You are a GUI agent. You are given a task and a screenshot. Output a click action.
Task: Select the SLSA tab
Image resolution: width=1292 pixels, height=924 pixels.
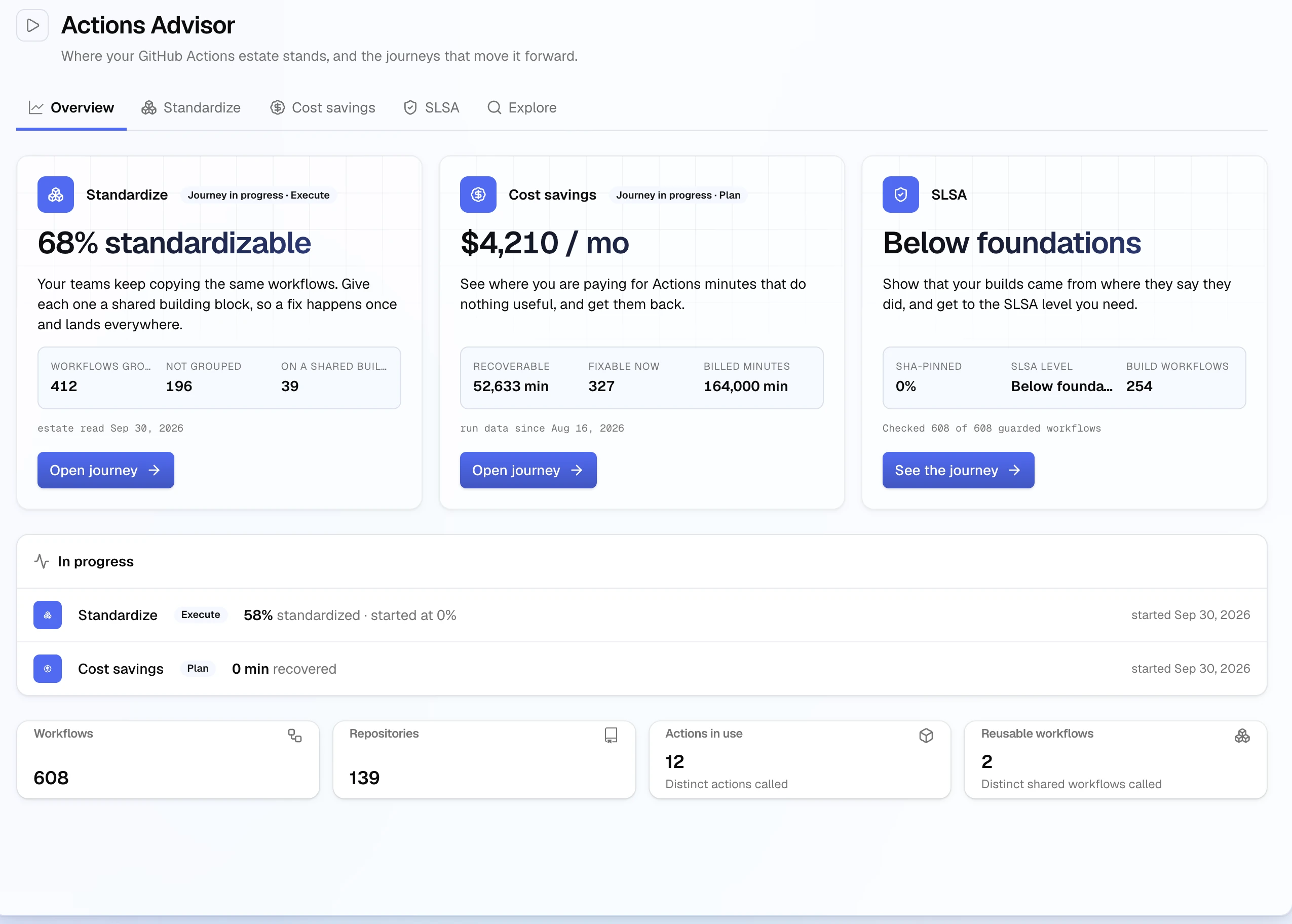pyautogui.click(x=431, y=107)
